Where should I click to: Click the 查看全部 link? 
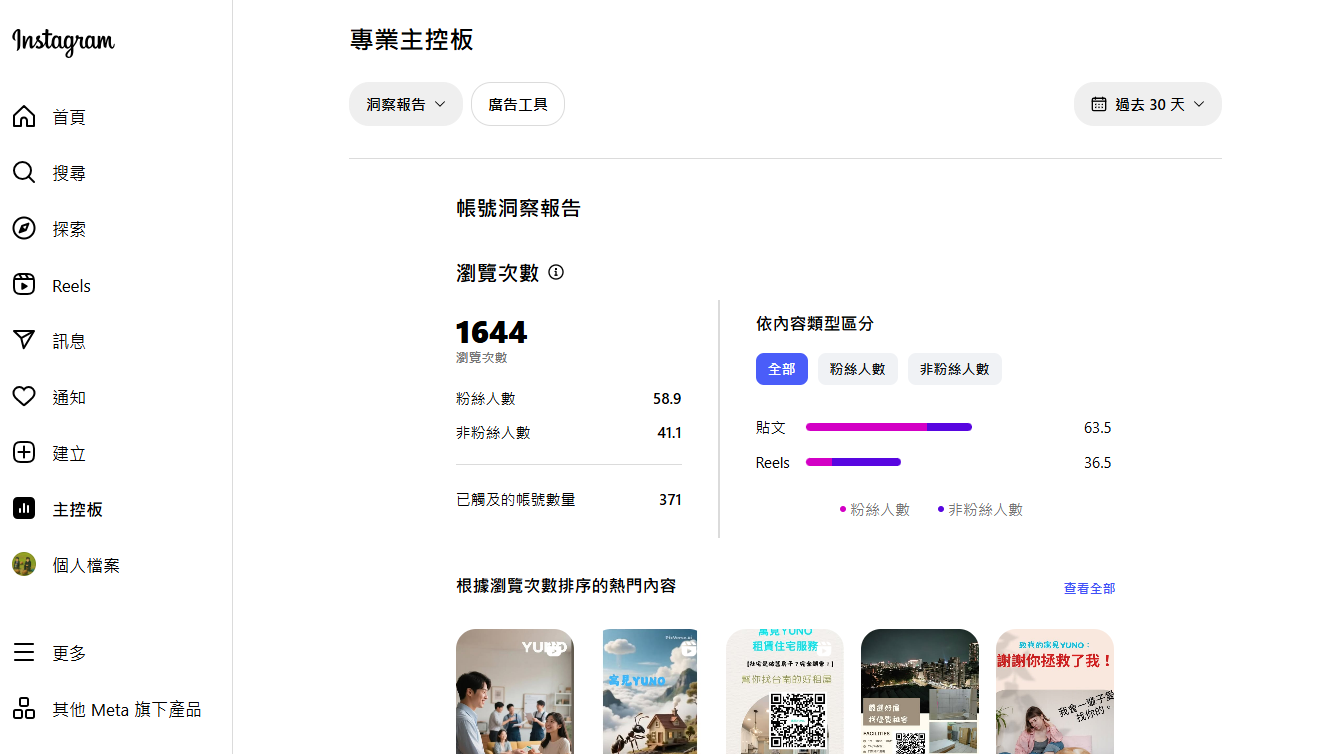pyautogui.click(x=1089, y=589)
